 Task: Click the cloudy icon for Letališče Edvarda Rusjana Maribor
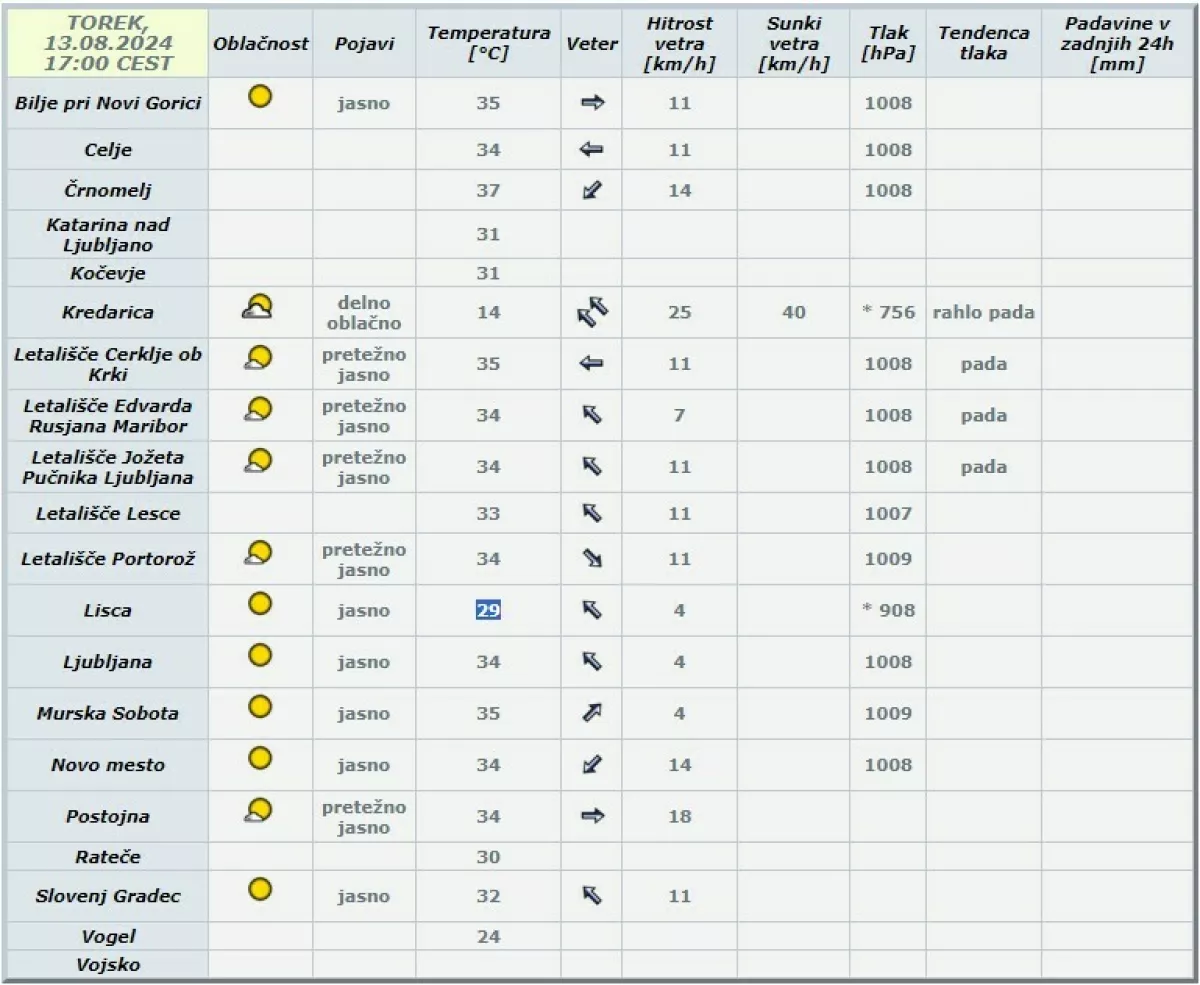(x=260, y=409)
